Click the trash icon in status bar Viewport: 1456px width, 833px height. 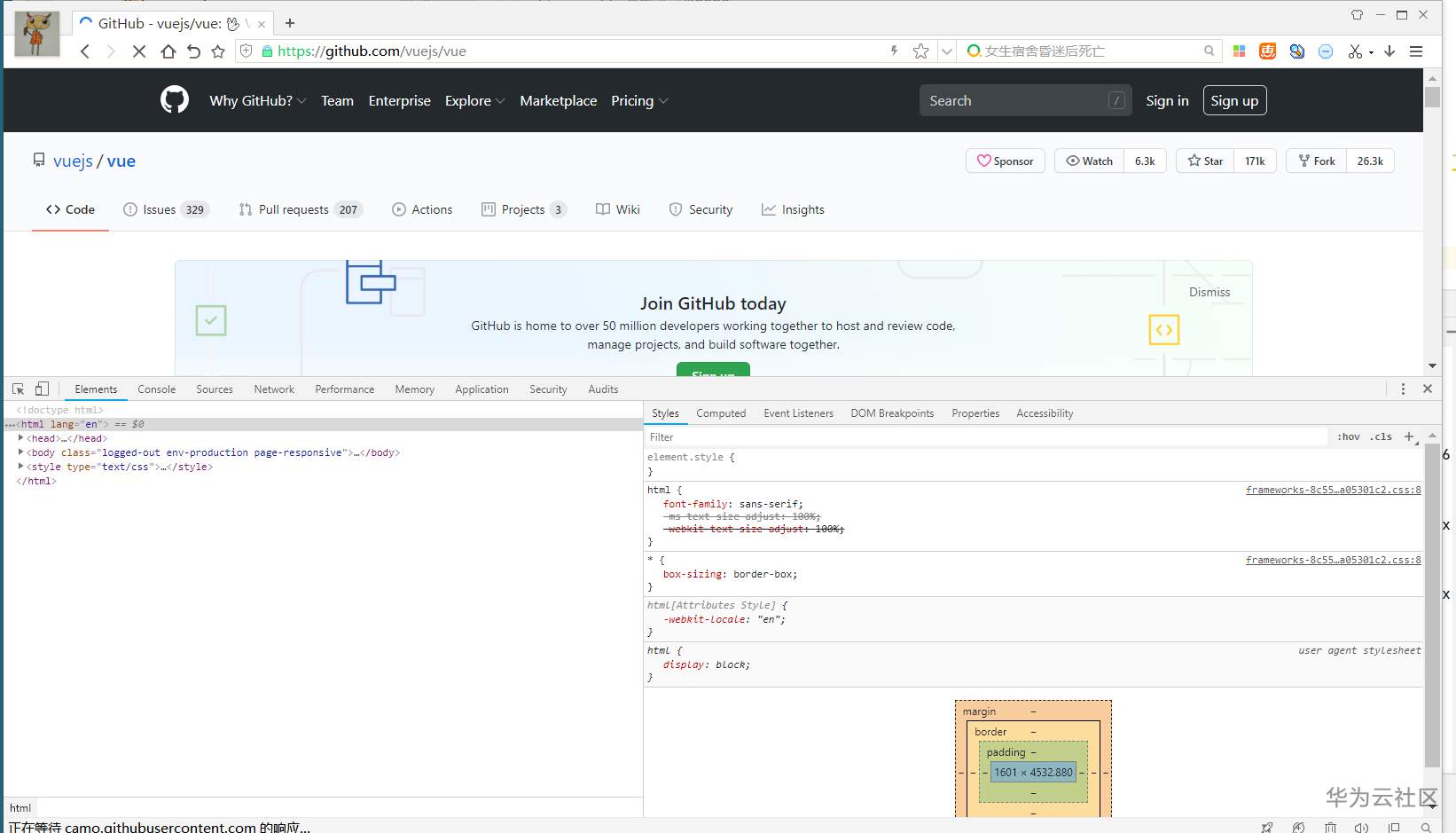[1330, 827]
